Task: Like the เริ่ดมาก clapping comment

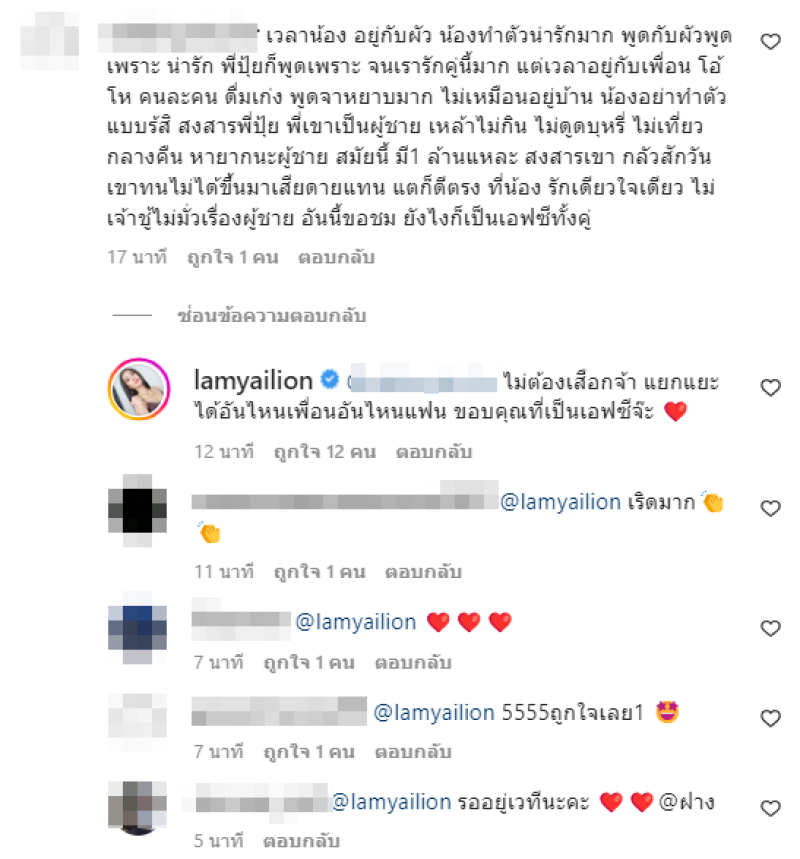Action: pos(770,508)
